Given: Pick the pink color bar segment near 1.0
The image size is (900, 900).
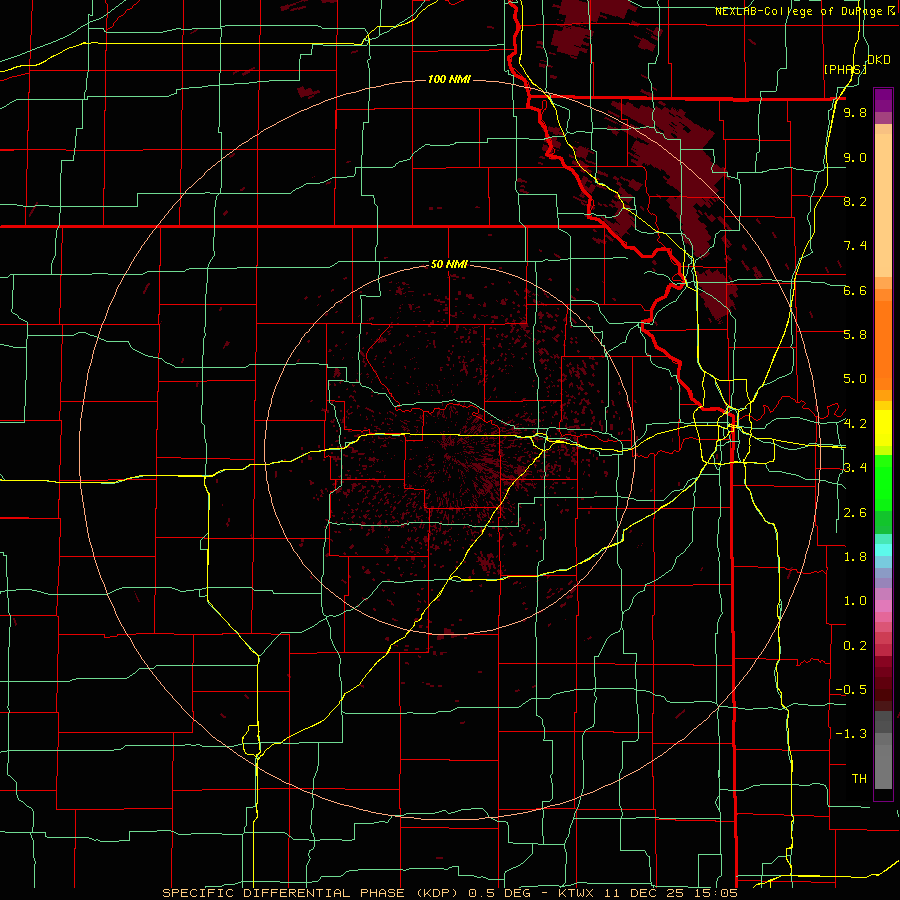Looking at the screenshot, I should (x=883, y=606).
